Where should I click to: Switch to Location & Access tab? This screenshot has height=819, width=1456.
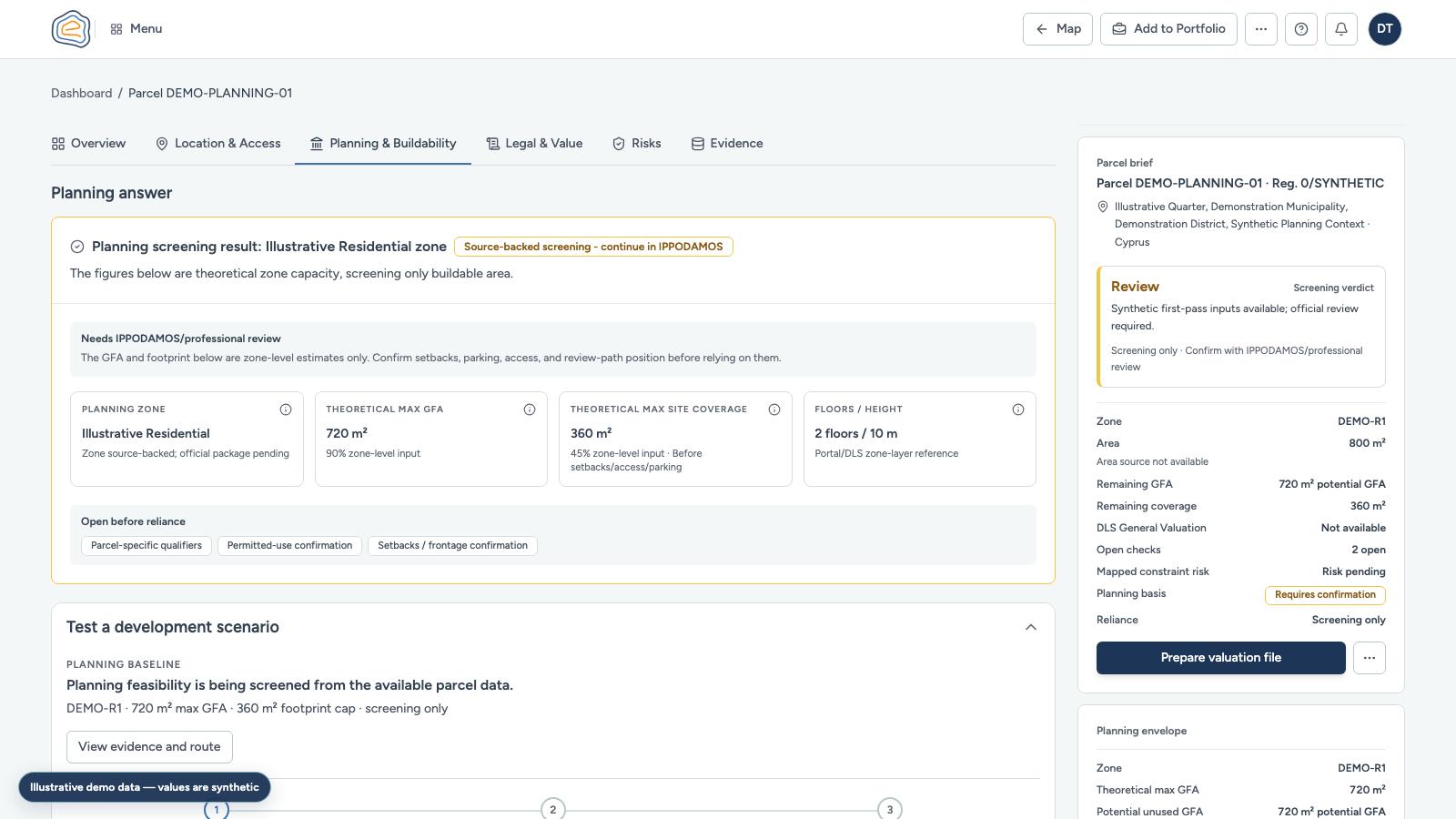point(218,144)
